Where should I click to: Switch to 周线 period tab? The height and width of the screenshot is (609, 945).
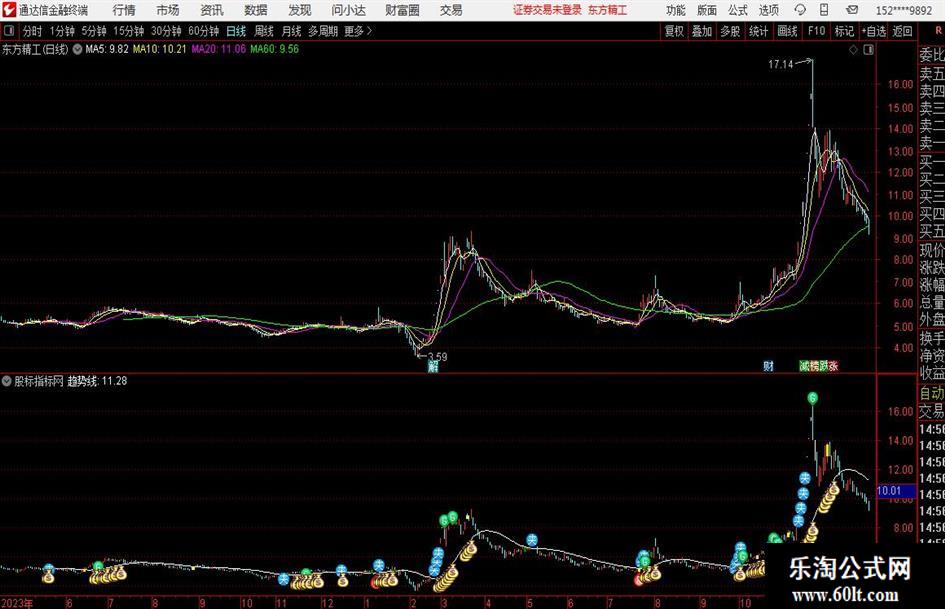pos(264,31)
